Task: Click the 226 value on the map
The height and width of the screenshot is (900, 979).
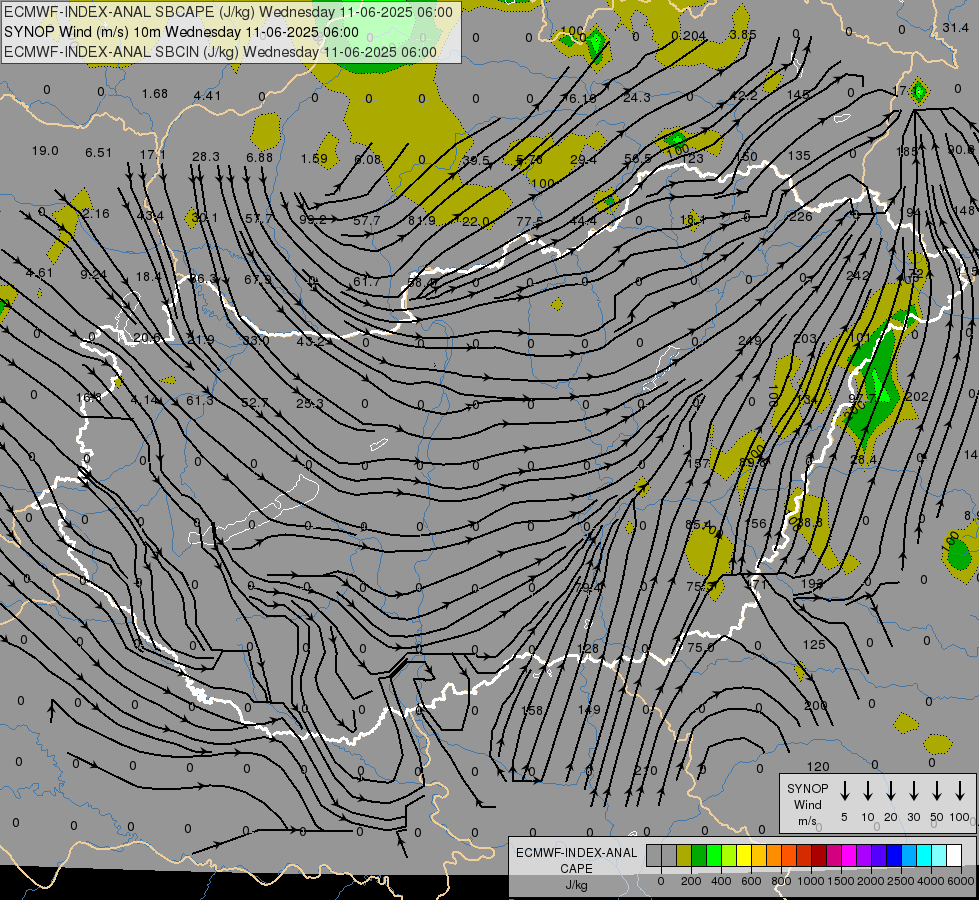Action: [x=801, y=217]
